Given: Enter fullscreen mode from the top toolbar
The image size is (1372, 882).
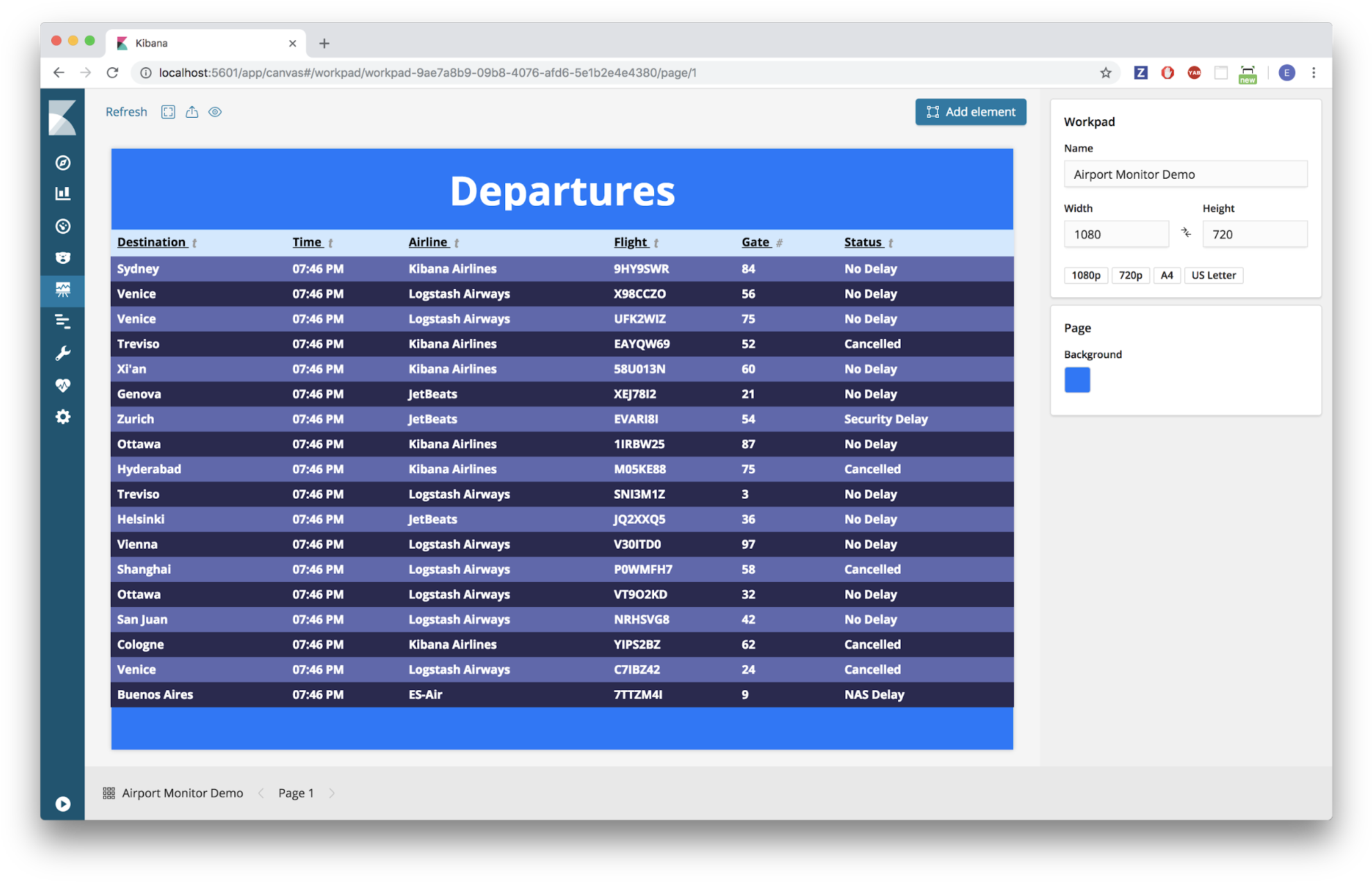Looking at the screenshot, I should [168, 112].
